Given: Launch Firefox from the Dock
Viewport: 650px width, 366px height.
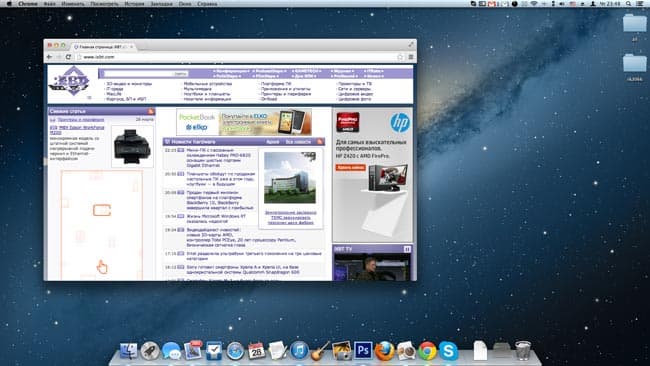Looking at the screenshot, I should 385,351.
